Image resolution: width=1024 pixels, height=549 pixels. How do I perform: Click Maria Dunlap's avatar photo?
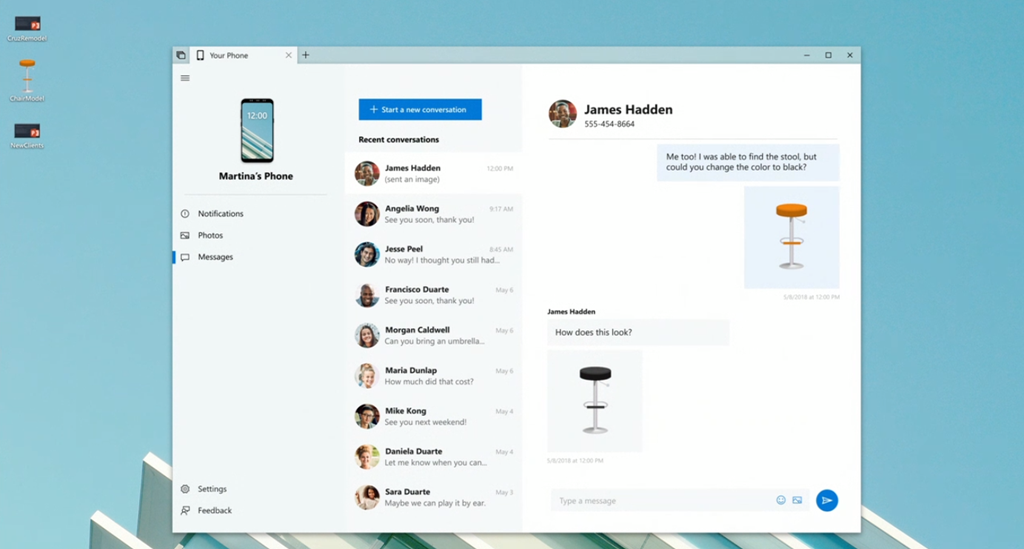(x=367, y=376)
